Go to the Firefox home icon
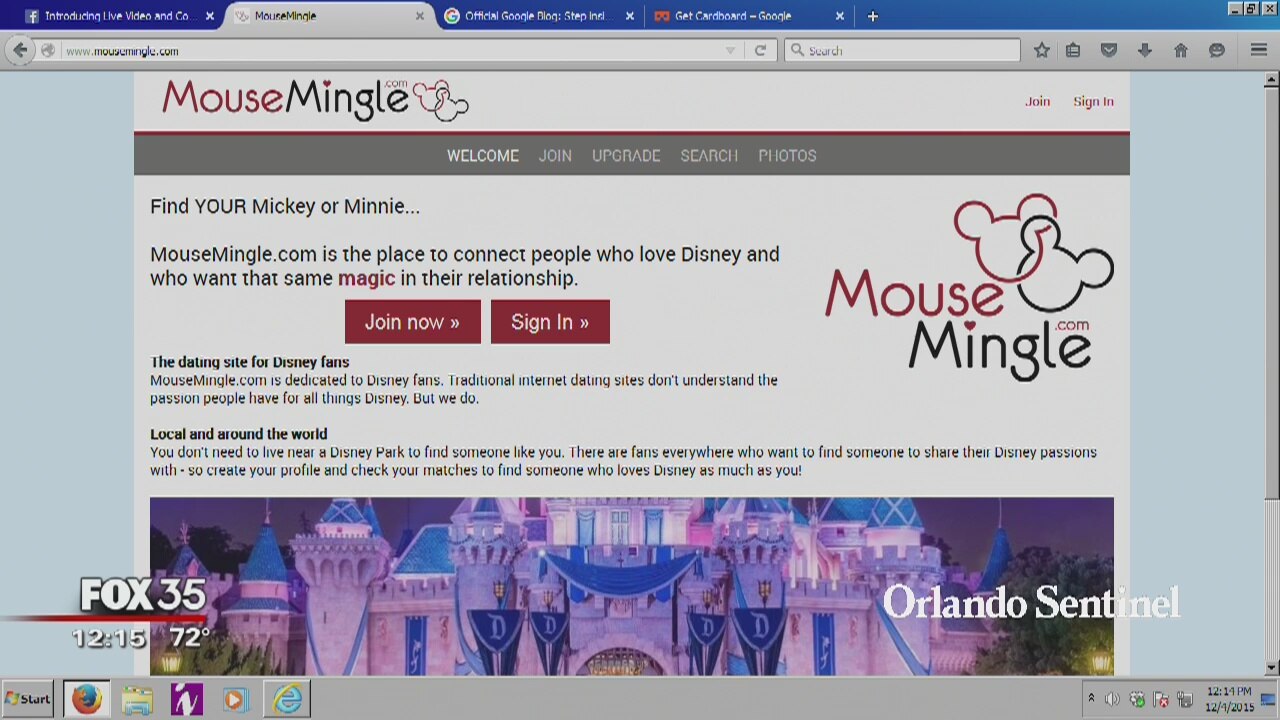1280x720 pixels. [x=1181, y=51]
